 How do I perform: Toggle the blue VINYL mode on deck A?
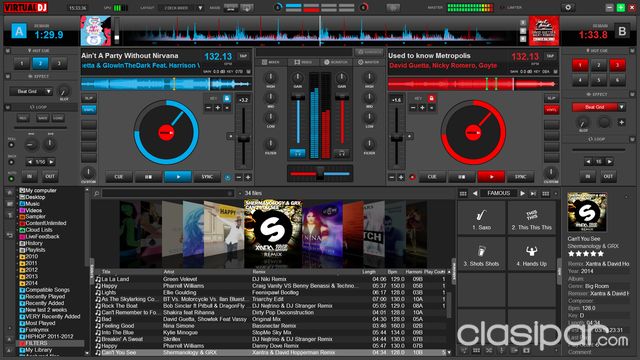tap(89, 109)
